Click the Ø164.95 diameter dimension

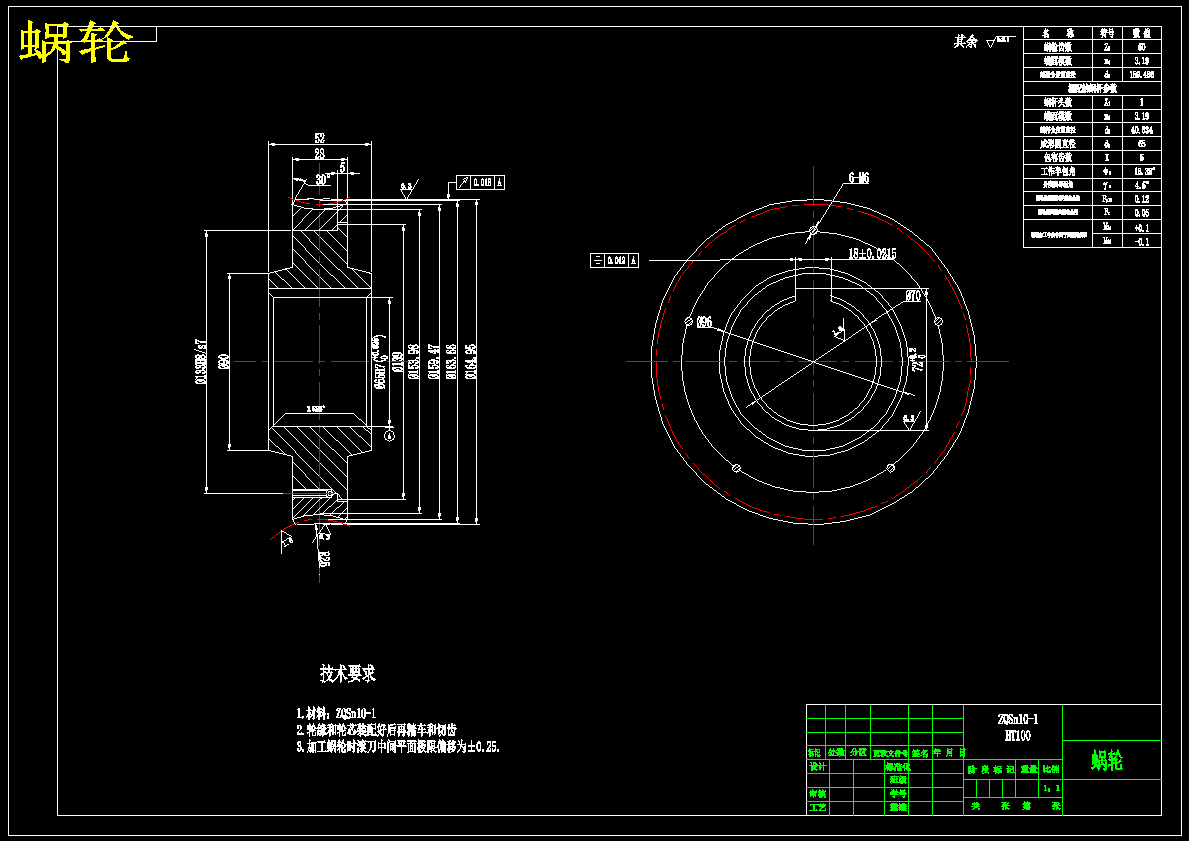pyautogui.click(x=470, y=362)
